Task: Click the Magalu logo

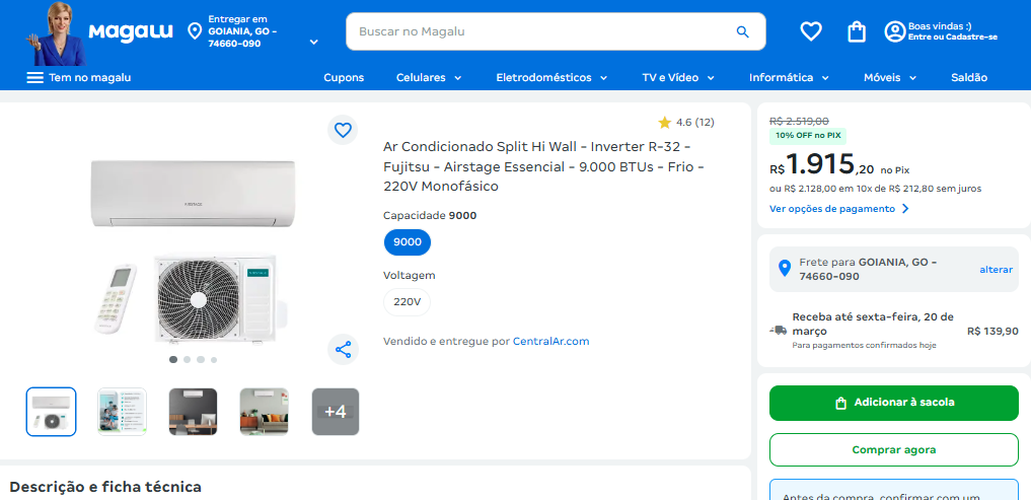Action: (130, 32)
